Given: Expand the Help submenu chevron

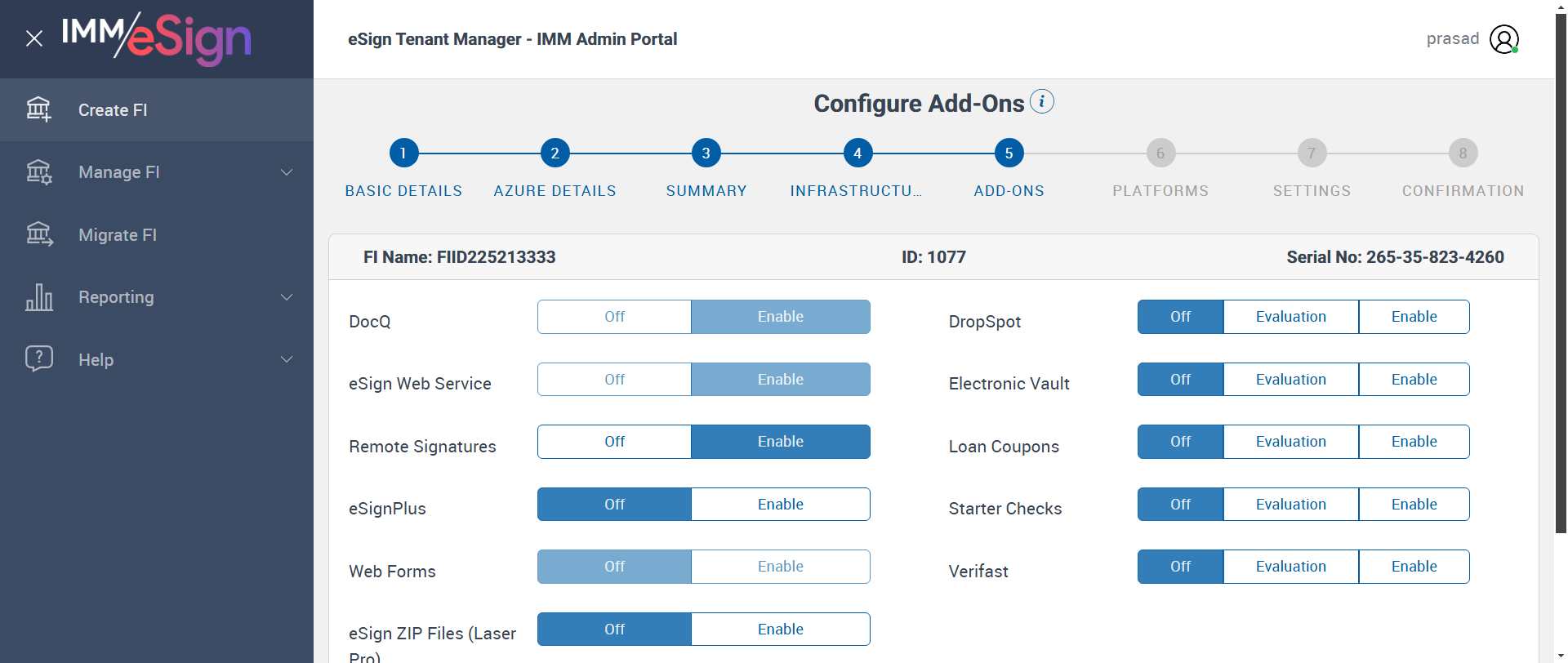Looking at the screenshot, I should click(x=287, y=359).
